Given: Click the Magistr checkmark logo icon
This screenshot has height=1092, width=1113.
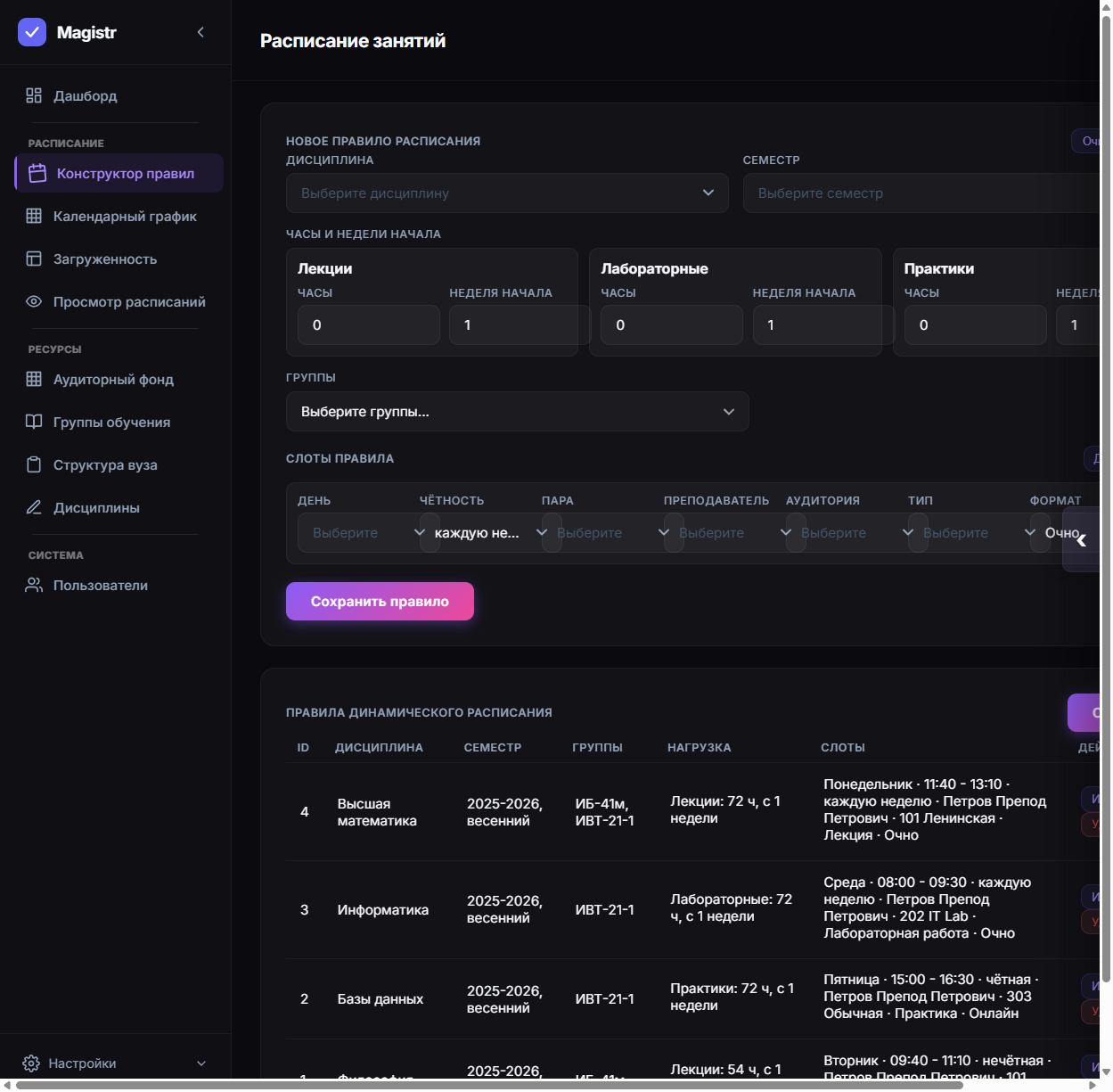Looking at the screenshot, I should tap(32, 32).
